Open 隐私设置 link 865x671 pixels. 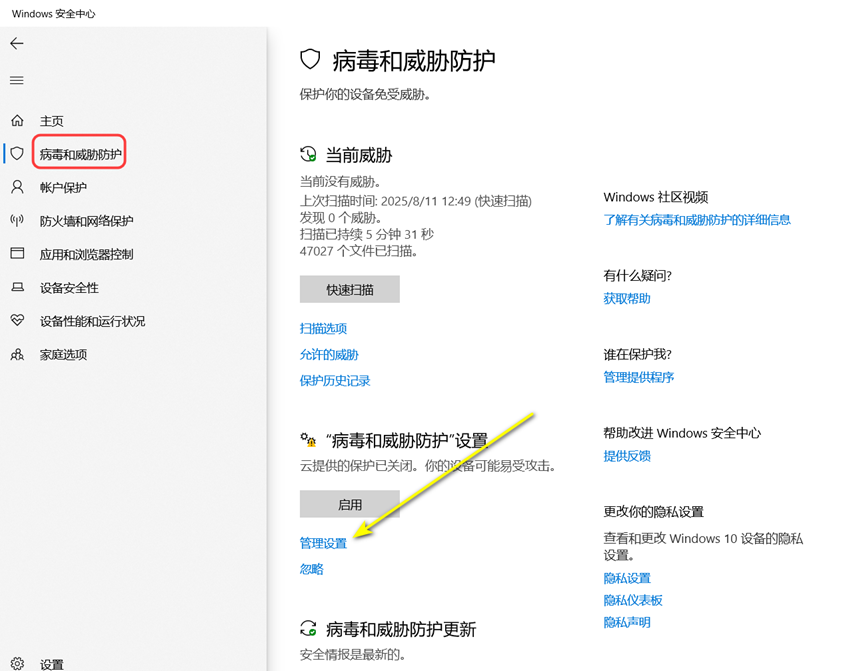pos(627,578)
